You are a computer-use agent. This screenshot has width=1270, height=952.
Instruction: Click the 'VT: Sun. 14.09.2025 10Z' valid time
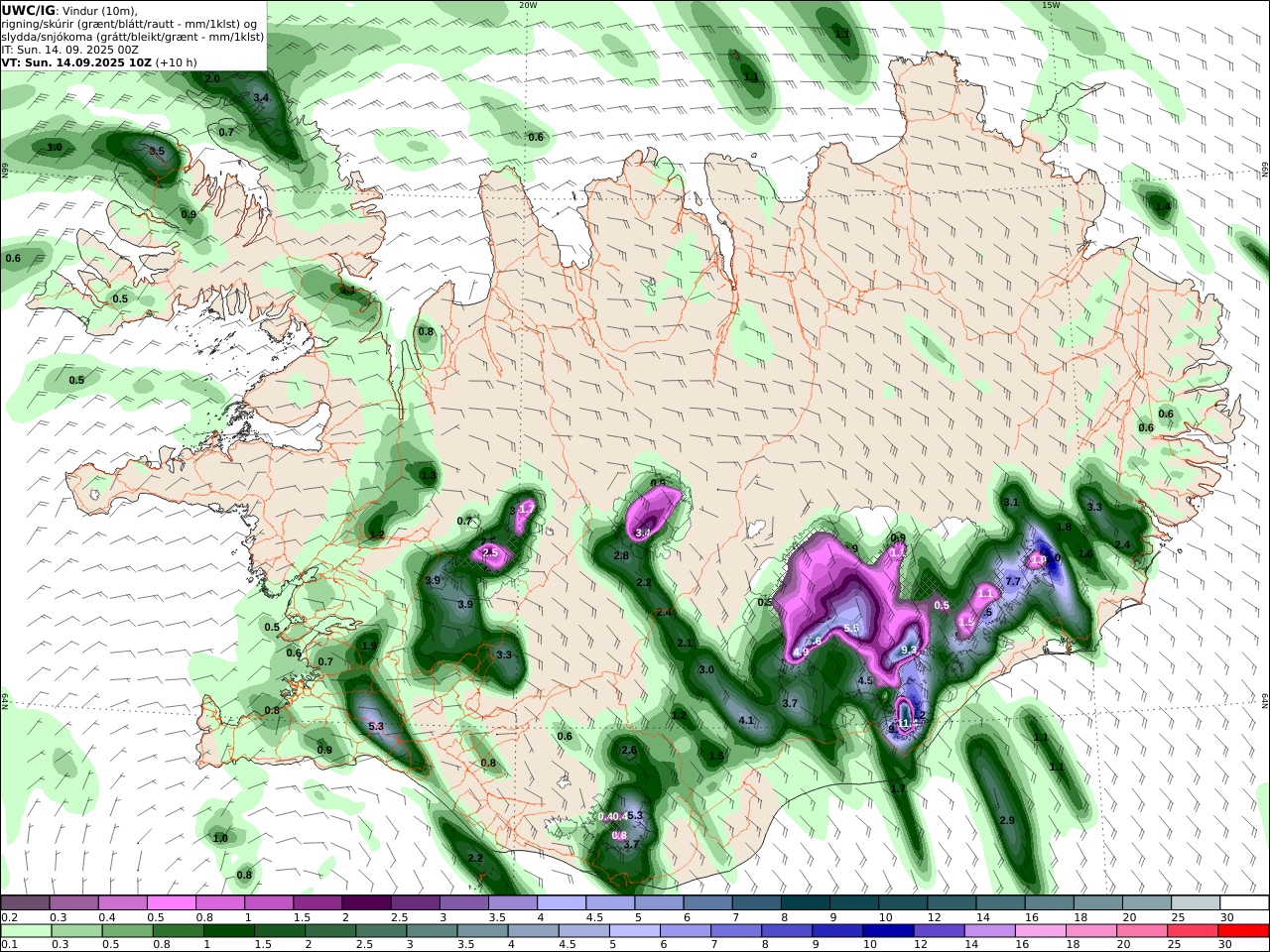(75, 61)
